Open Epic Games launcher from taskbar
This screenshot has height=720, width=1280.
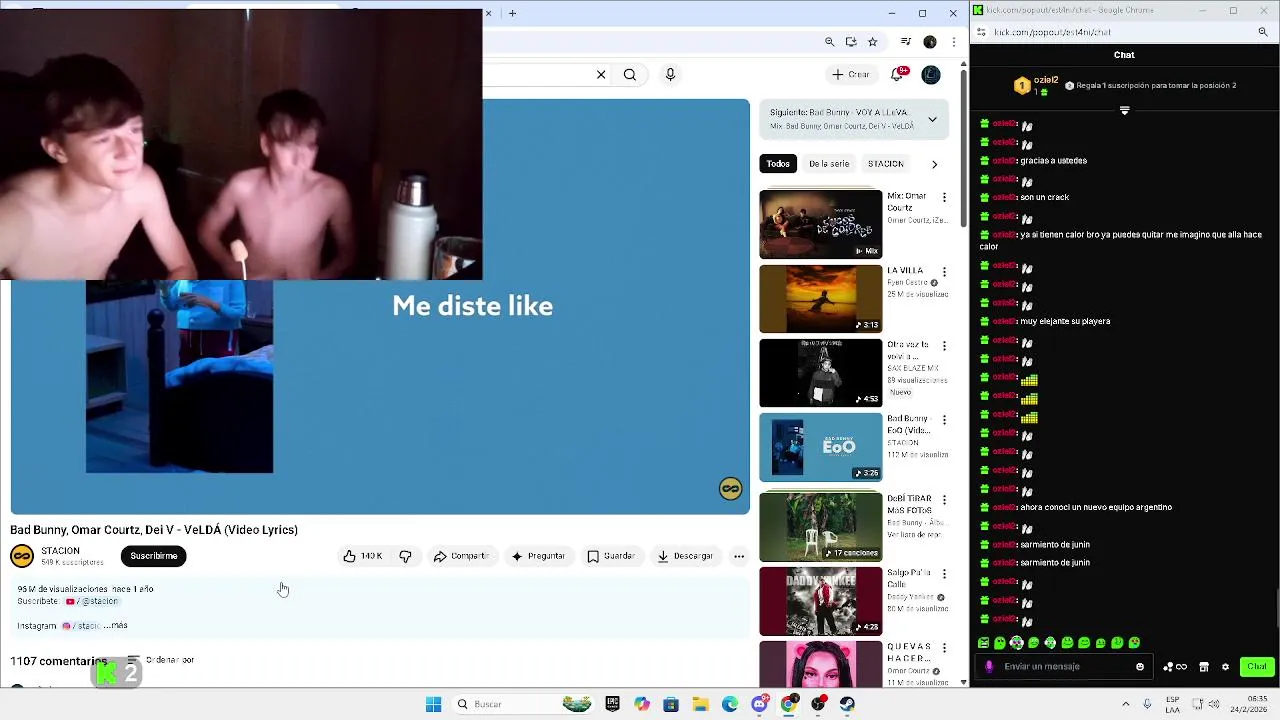click(x=612, y=704)
